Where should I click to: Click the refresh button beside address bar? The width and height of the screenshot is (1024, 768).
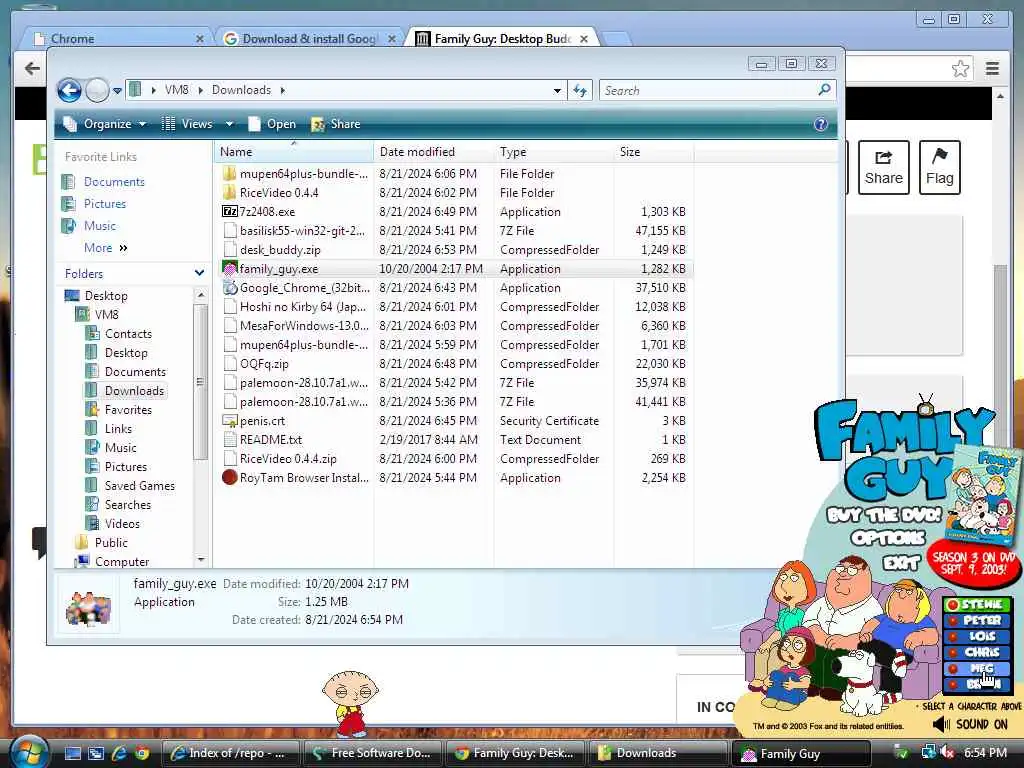tap(580, 90)
